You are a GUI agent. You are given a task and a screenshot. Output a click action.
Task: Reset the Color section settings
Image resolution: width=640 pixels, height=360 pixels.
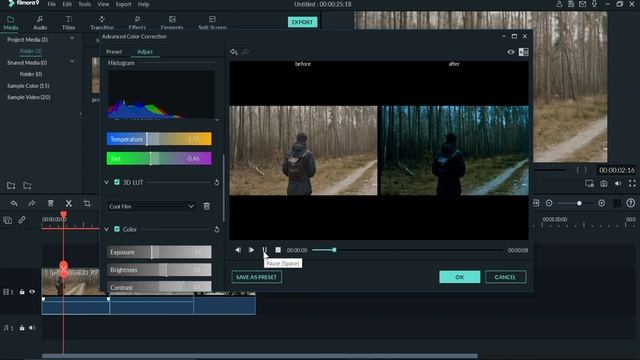(217, 230)
